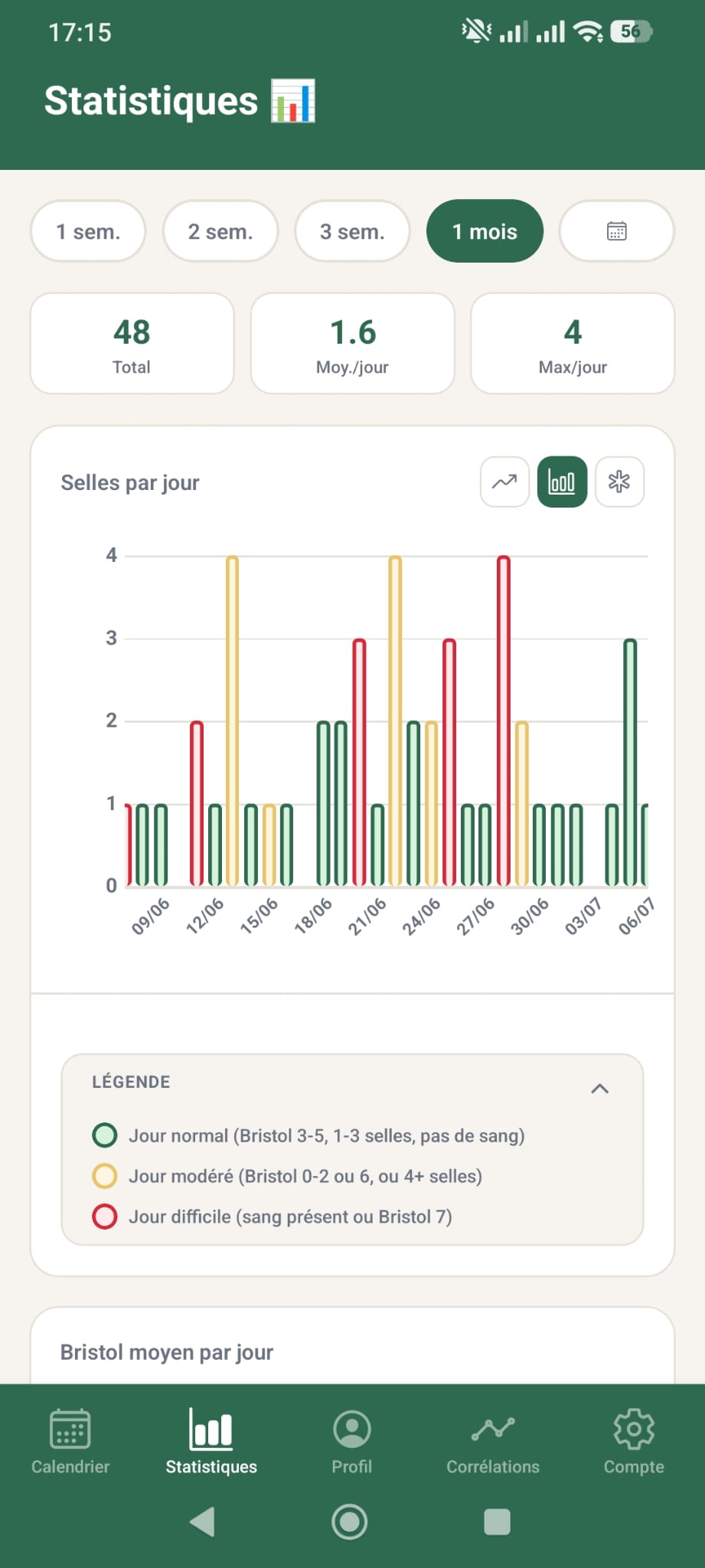Tap the 48 Total stat card

pos(132,343)
